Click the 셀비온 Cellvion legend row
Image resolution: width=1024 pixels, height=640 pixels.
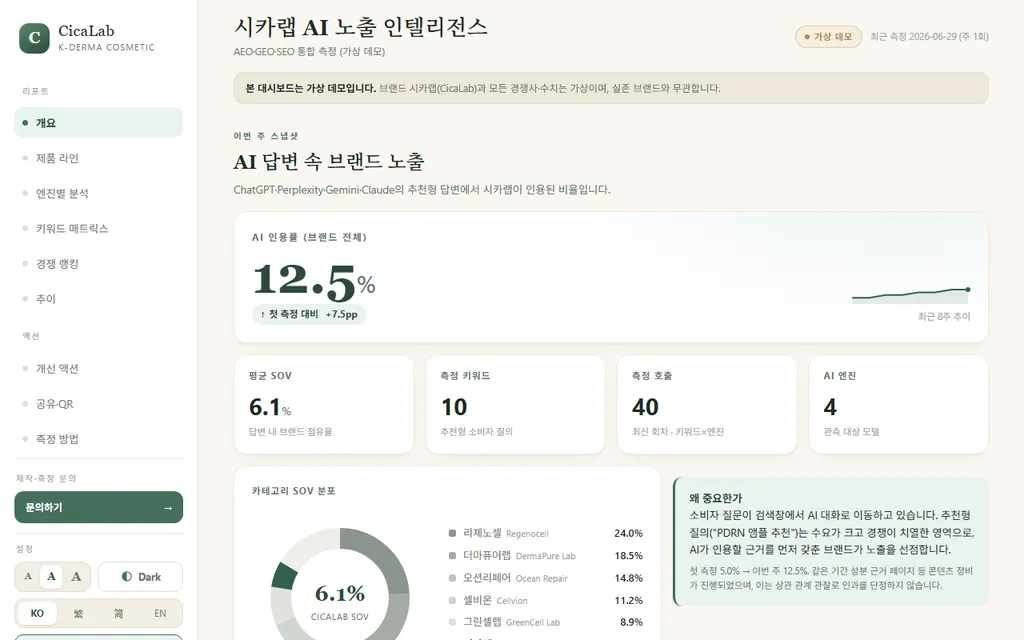pos(546,600)
